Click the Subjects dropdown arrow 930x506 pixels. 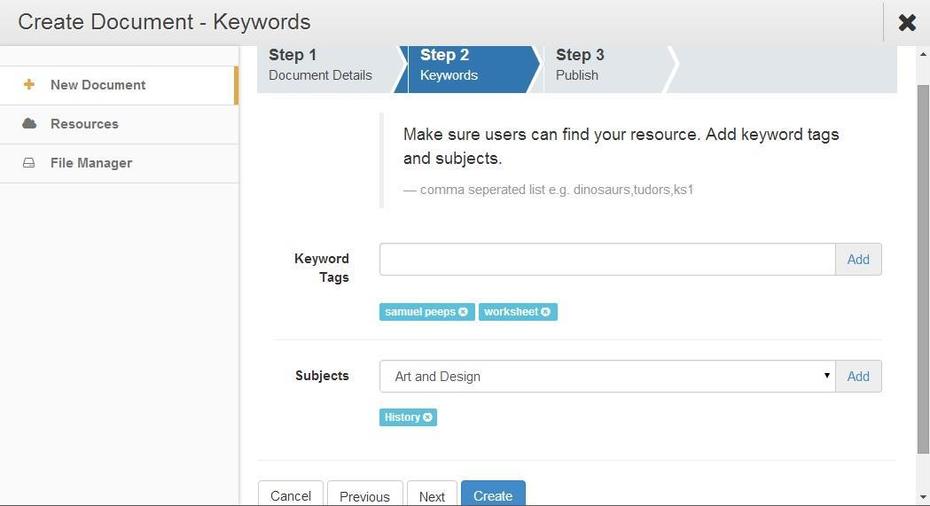826,375
